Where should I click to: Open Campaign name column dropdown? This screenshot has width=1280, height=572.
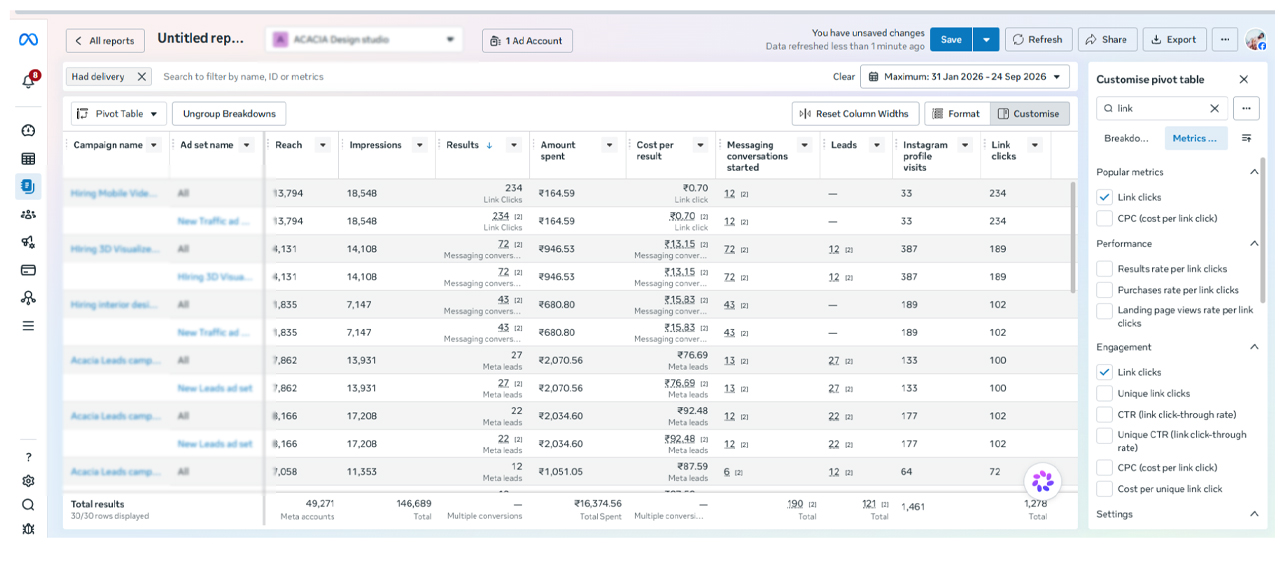coord(153,145)
